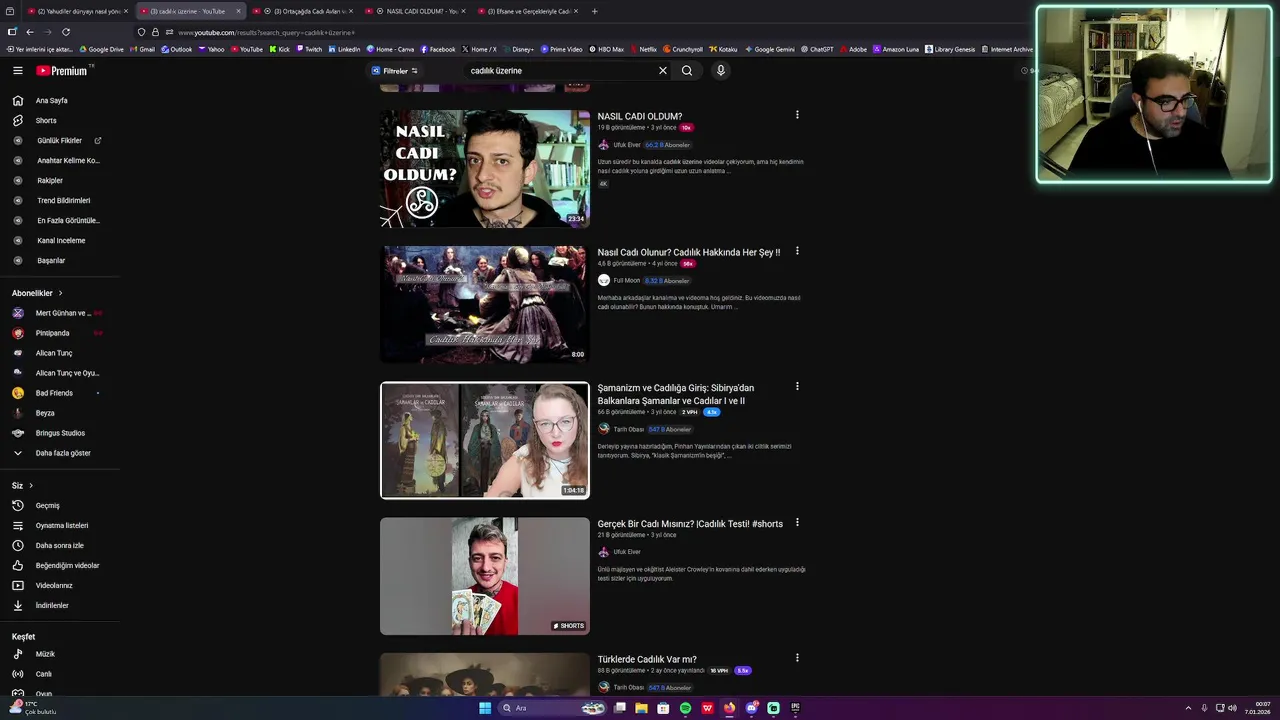Image resolution: width=1280 pixels, height=720 pixels.
Task: Open a new browser tab with plus
Action: [x=594, y=11]
